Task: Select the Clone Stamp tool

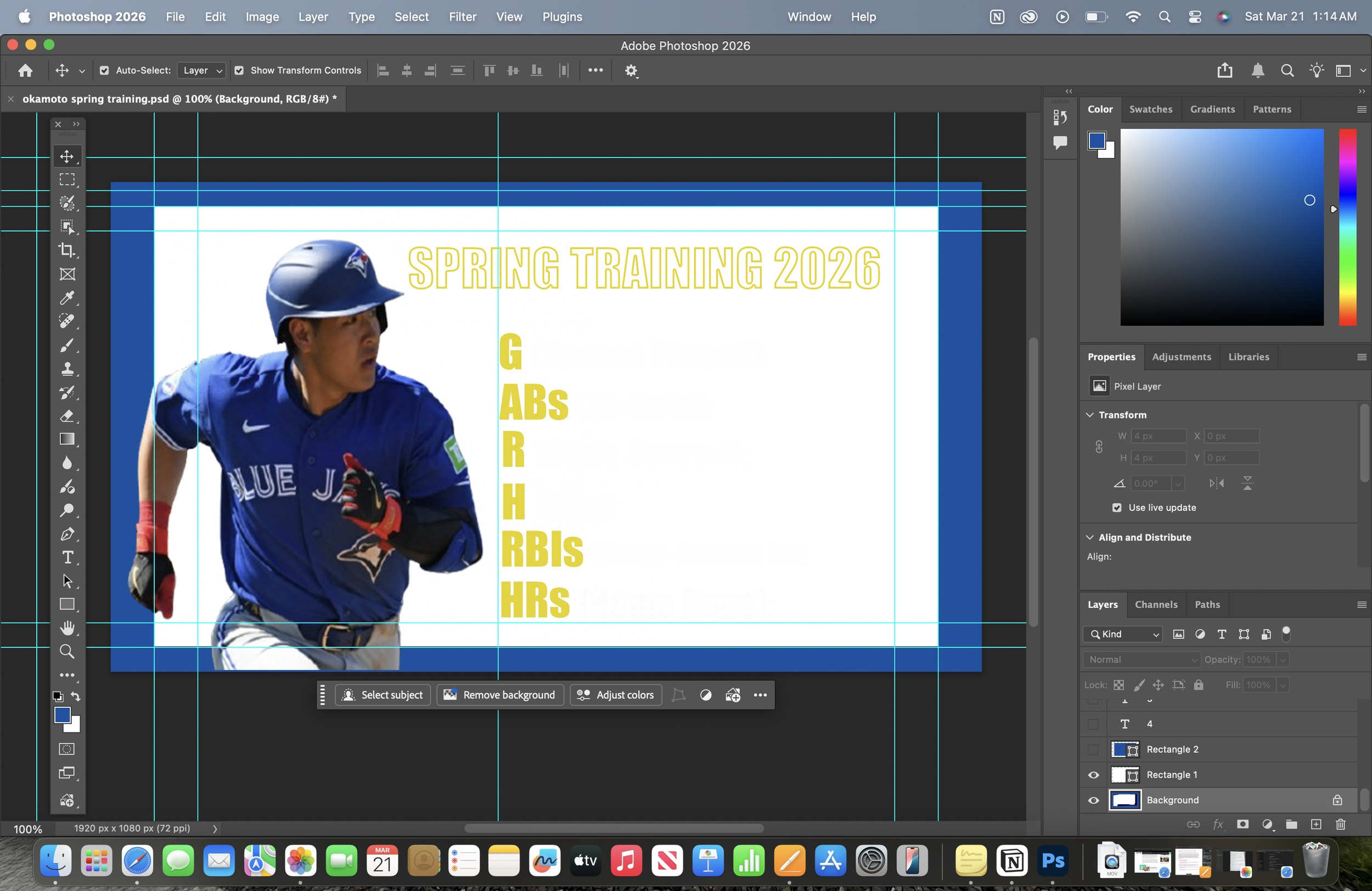Action: coord(67,368)
